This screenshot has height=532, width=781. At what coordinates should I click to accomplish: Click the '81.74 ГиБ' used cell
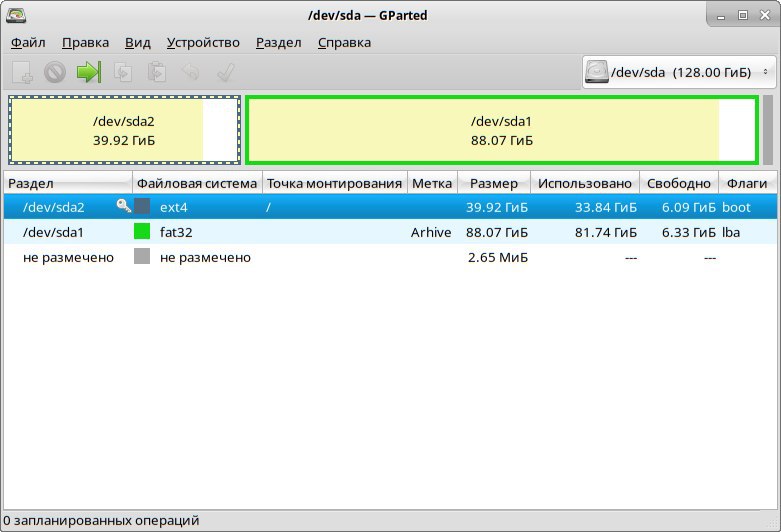[606, 232]
